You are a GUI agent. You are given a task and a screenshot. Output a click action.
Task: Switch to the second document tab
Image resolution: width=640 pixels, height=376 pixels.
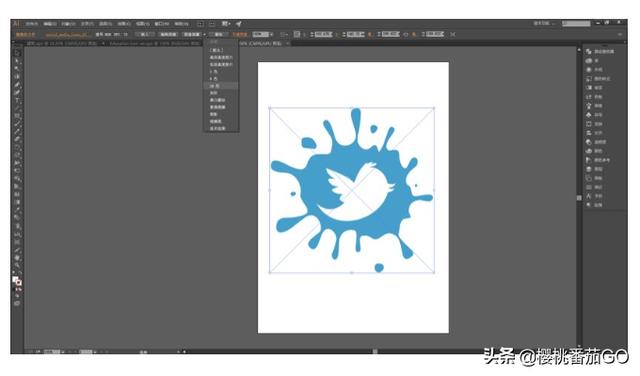tap(154, 43)
